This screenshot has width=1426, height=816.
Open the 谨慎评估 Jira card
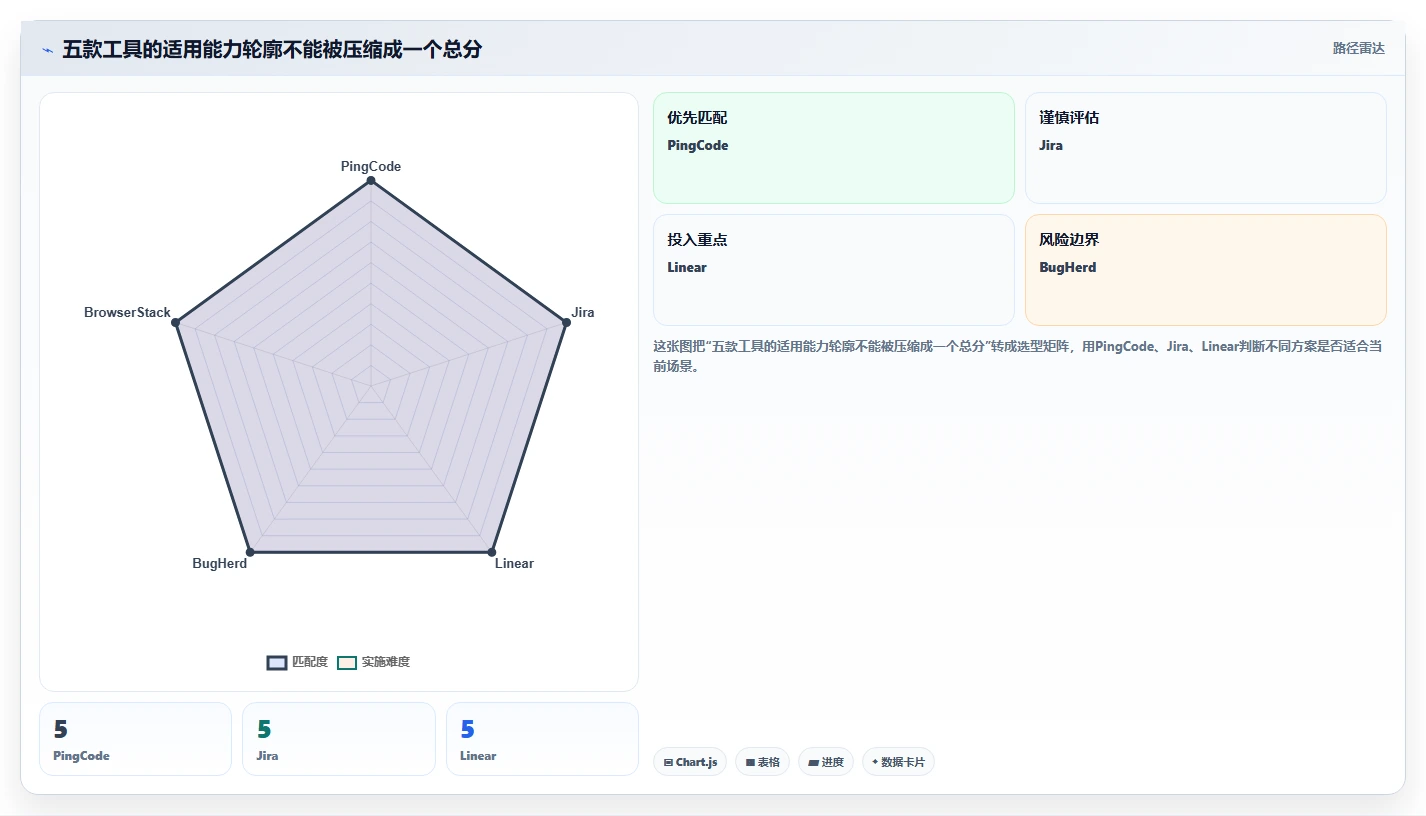pyautogui.click(x=1206, y=148)
